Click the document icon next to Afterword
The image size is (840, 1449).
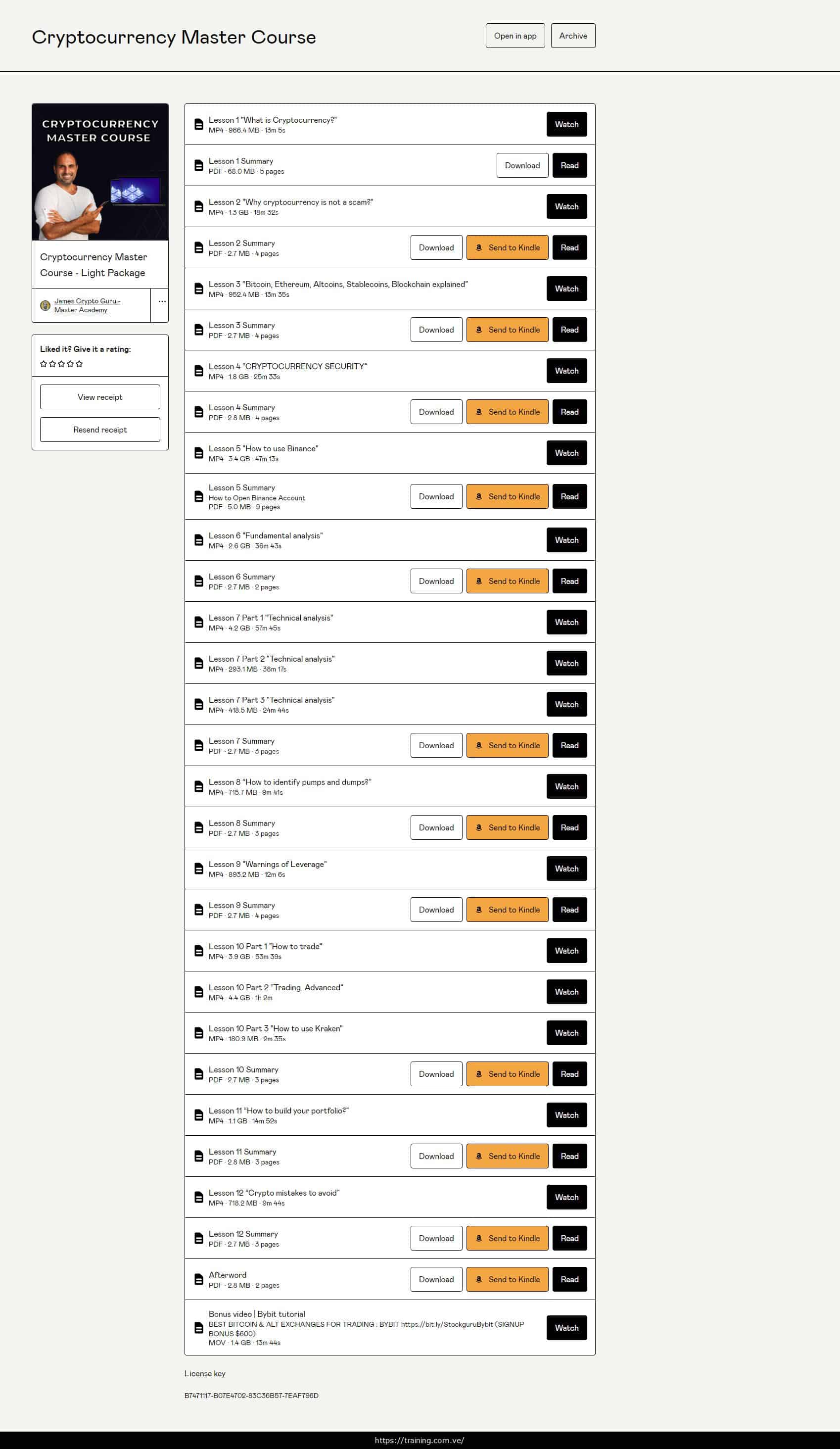click(x=198, y=1279)
